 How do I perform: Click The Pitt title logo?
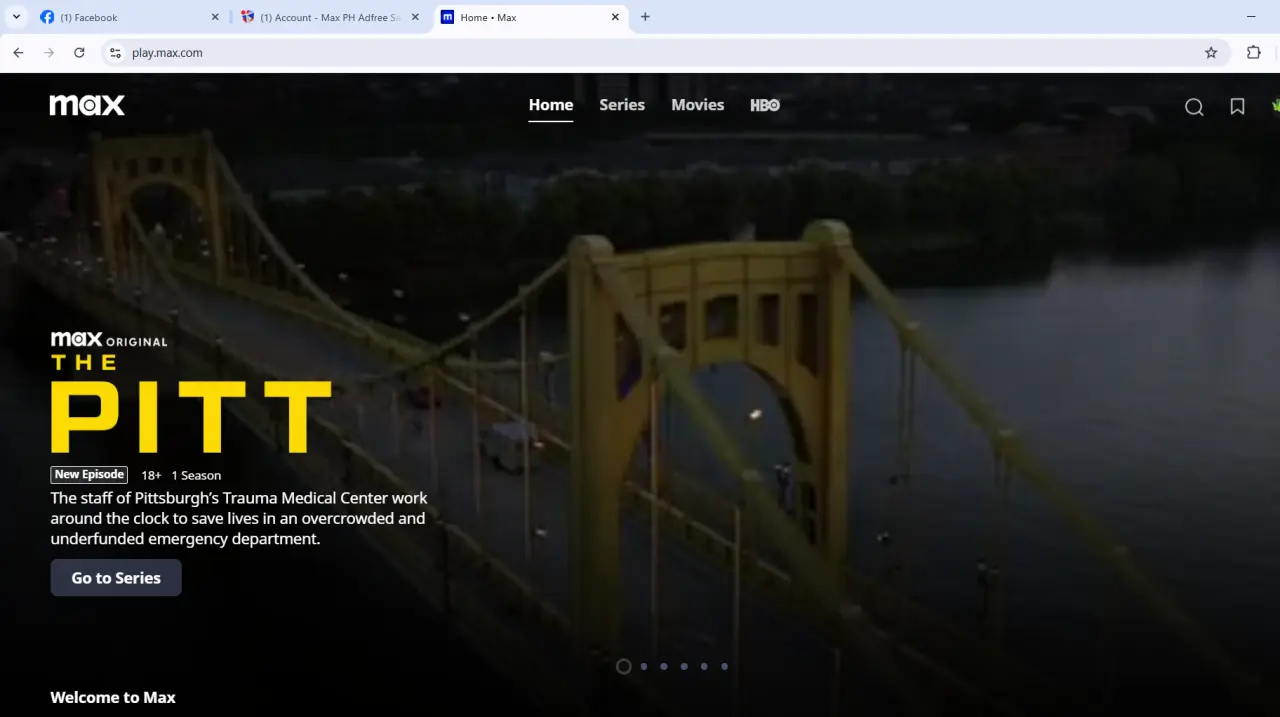pos(191,404)
